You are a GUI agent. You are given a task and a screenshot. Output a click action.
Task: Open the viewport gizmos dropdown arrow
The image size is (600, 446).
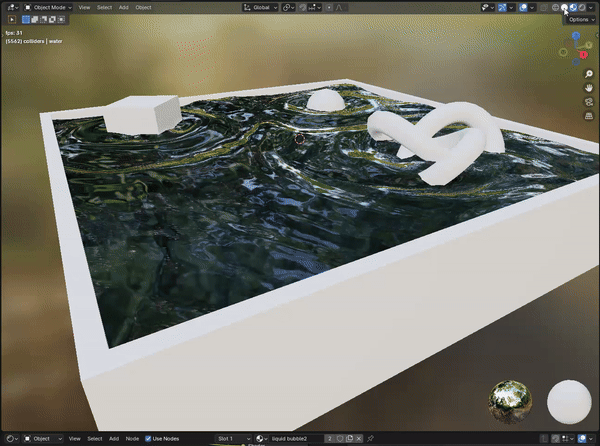(511, 7)
